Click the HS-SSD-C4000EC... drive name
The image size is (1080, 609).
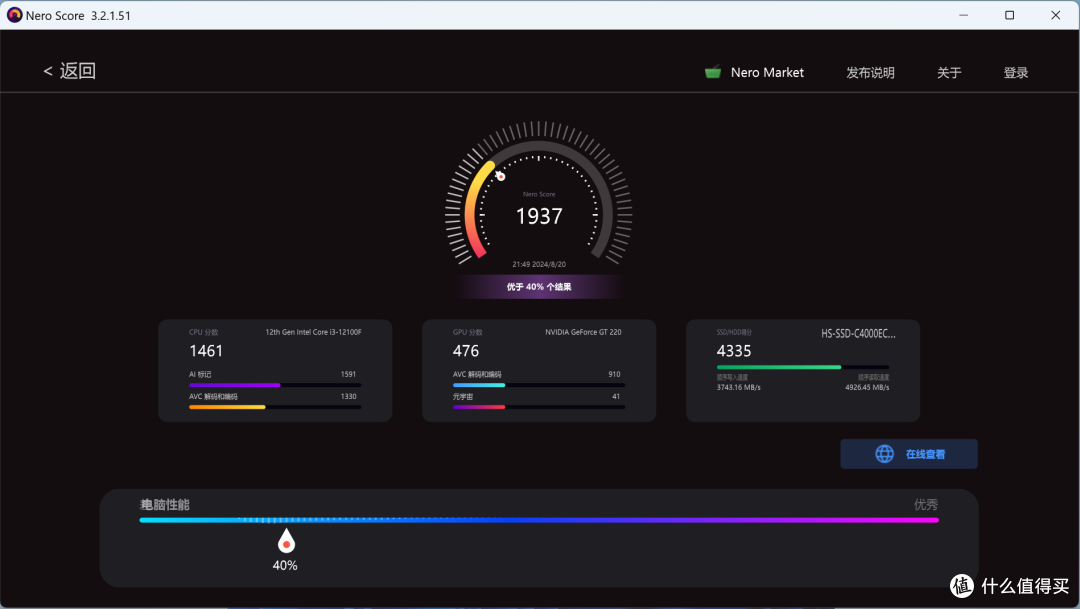click(858, 333)
